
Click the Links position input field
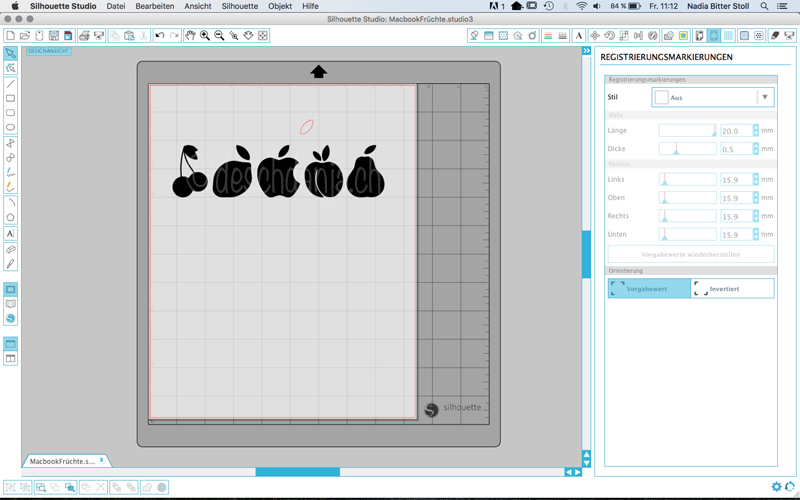pos(738,180)
